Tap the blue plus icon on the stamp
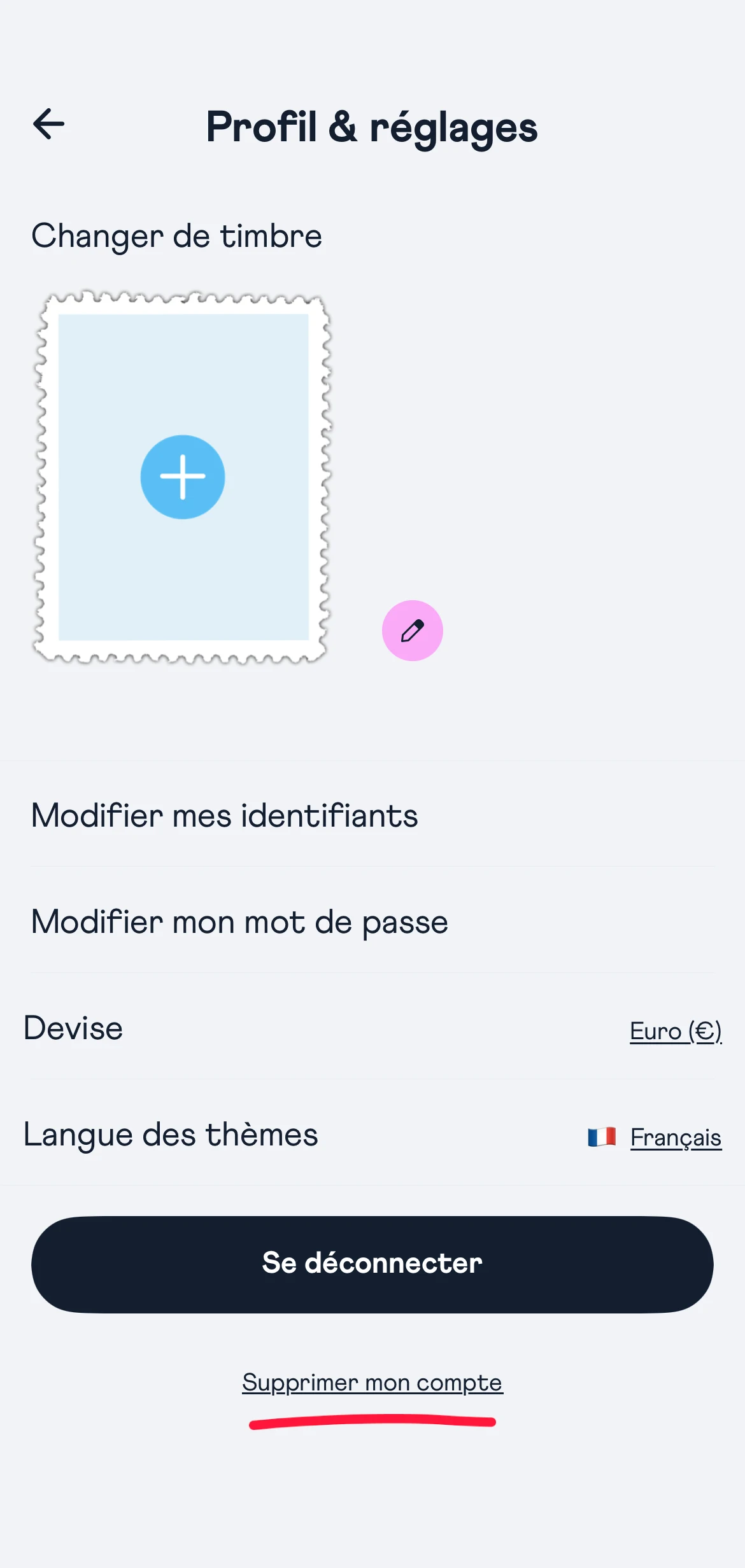745x1568 pixels. 183,477
